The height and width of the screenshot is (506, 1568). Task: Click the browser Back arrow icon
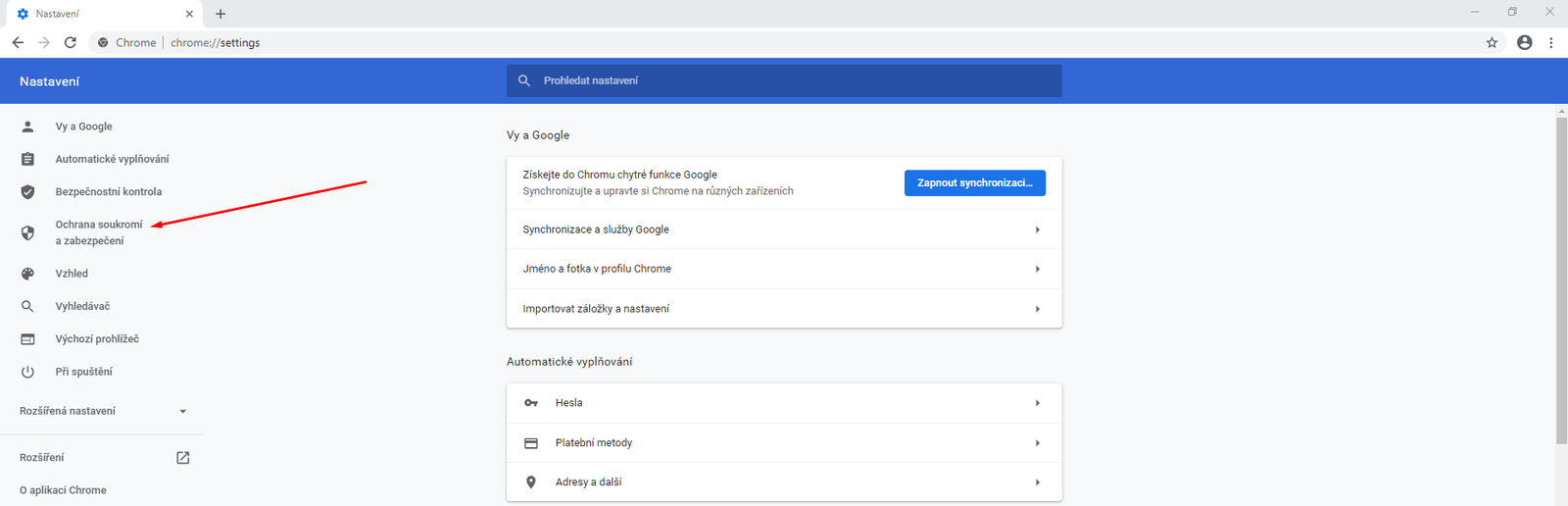(x=18, y=42)
